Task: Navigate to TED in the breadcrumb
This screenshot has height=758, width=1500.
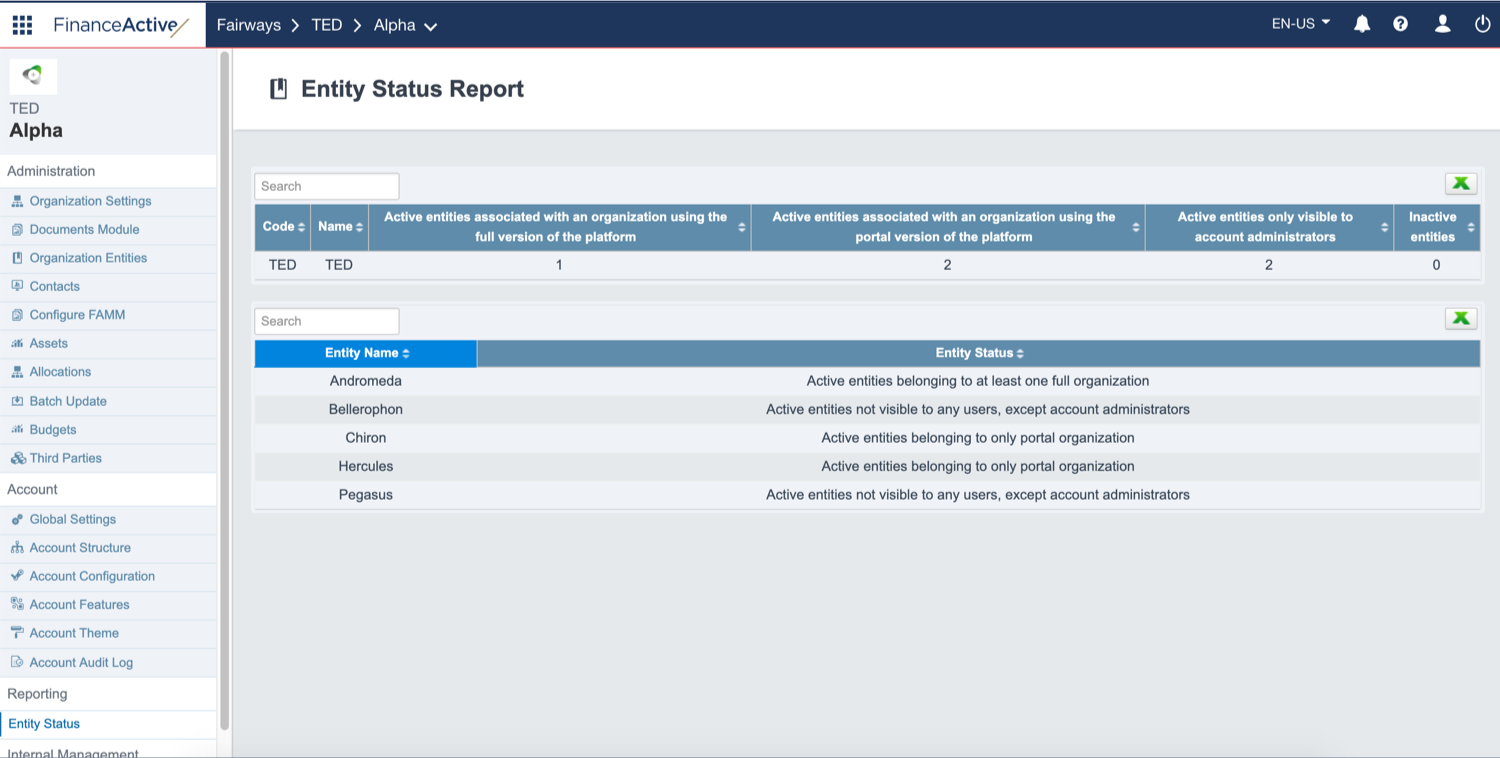Action: (x=326, y=25)
